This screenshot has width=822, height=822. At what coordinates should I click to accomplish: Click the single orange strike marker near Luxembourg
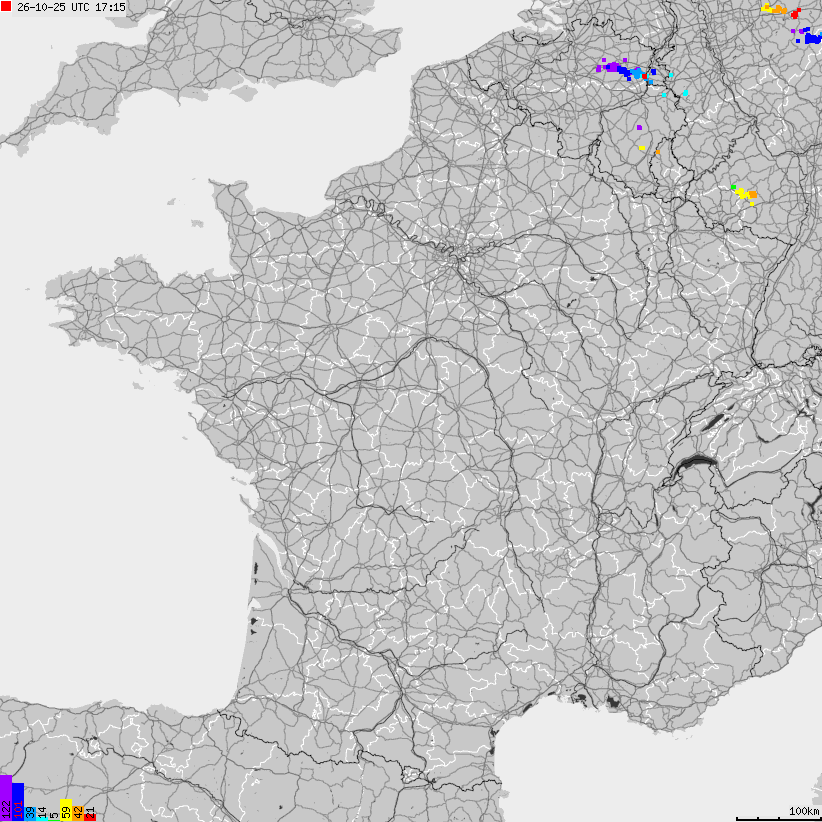pyautogui.click(x=658, y=152)
